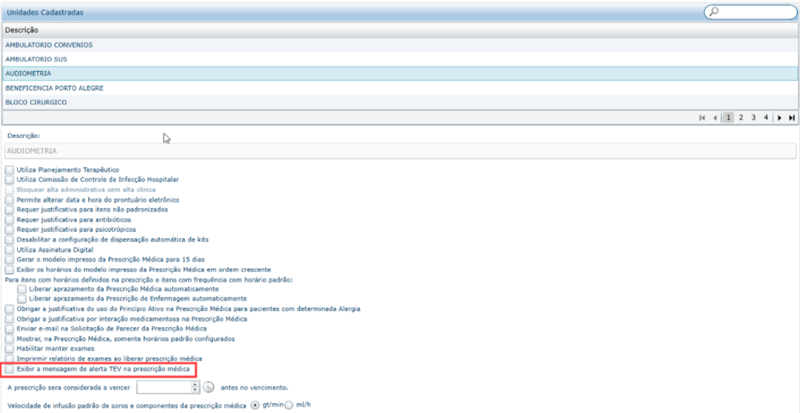Check Obrigar justificativa do Princípio Ativo para Alergia

(10, 309)
